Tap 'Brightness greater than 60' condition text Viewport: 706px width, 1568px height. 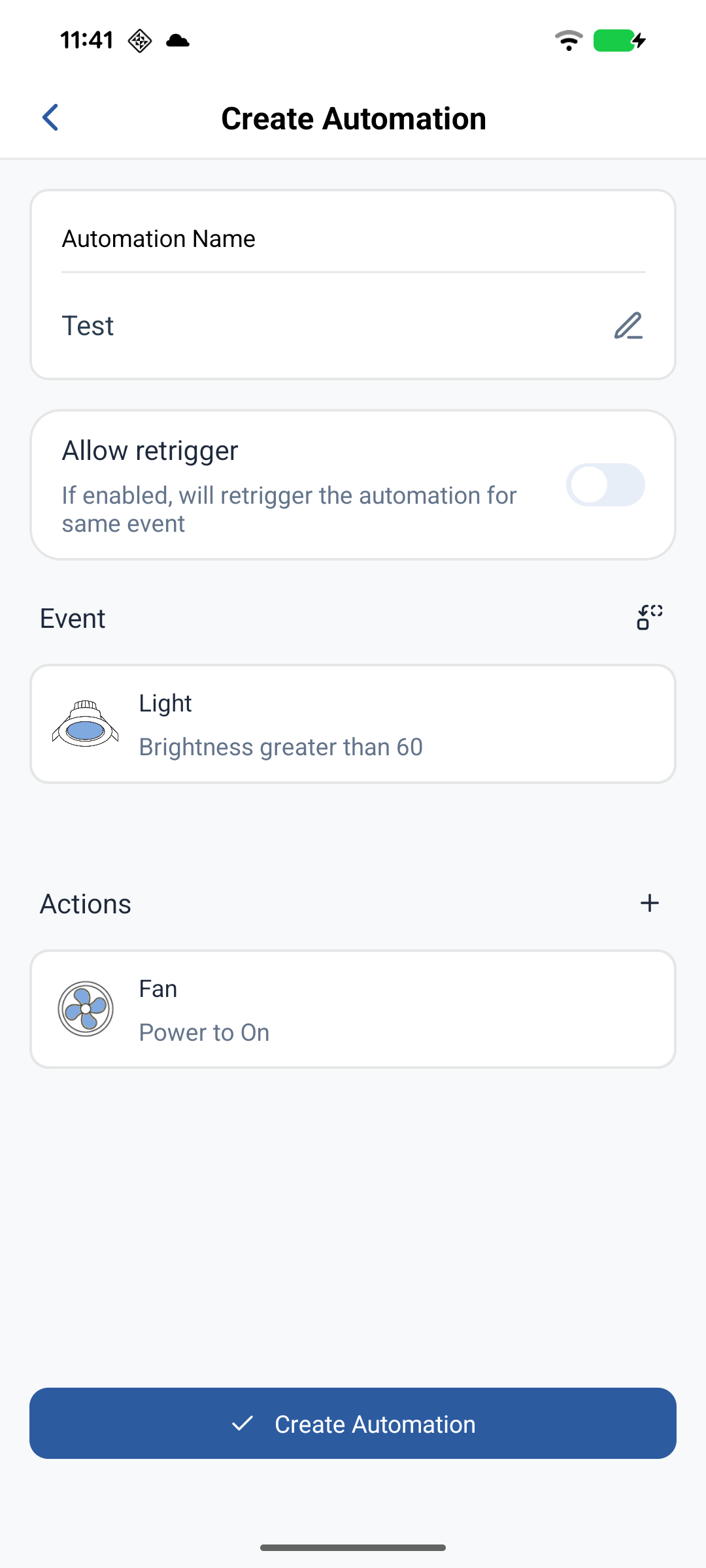[x=281, y=747]
